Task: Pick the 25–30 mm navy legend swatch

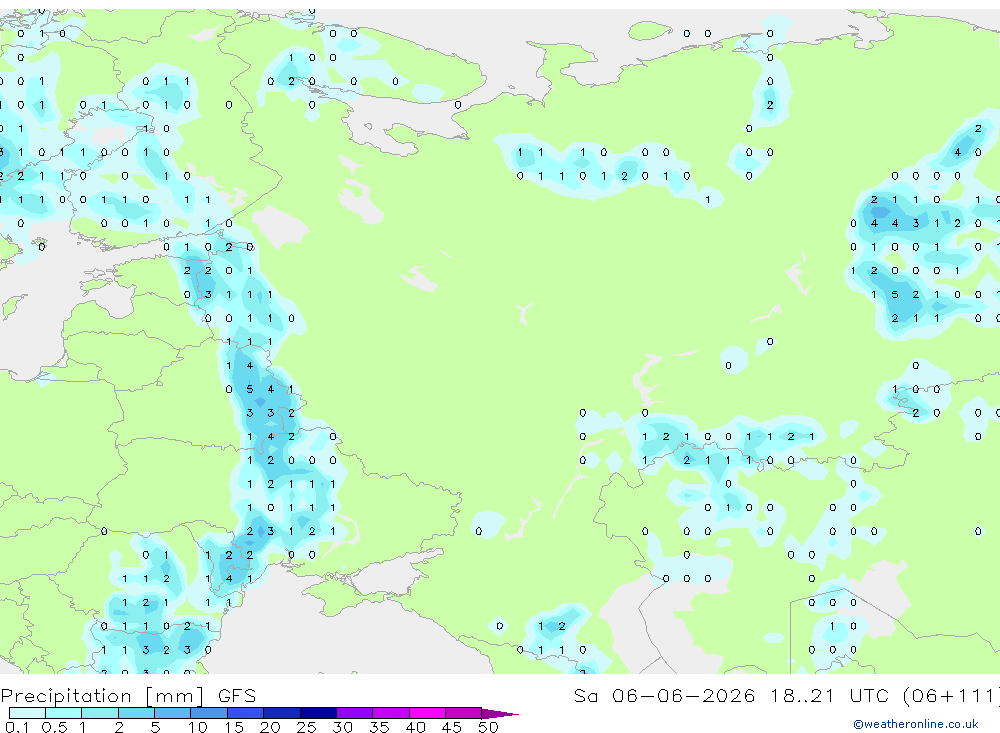Action: (x=318, y=713)
